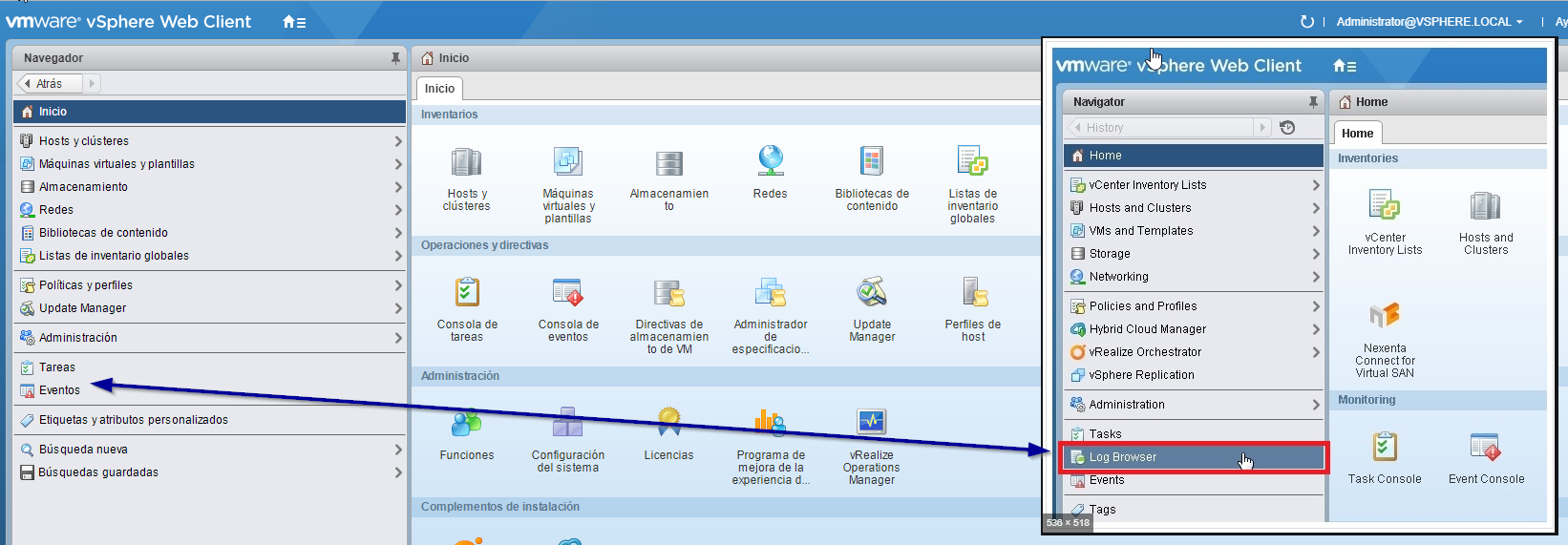Image resolution: width=1568 pixels, height=545 pixels.
Task: Open Consola de eventos icon
Action: point(568,292)
